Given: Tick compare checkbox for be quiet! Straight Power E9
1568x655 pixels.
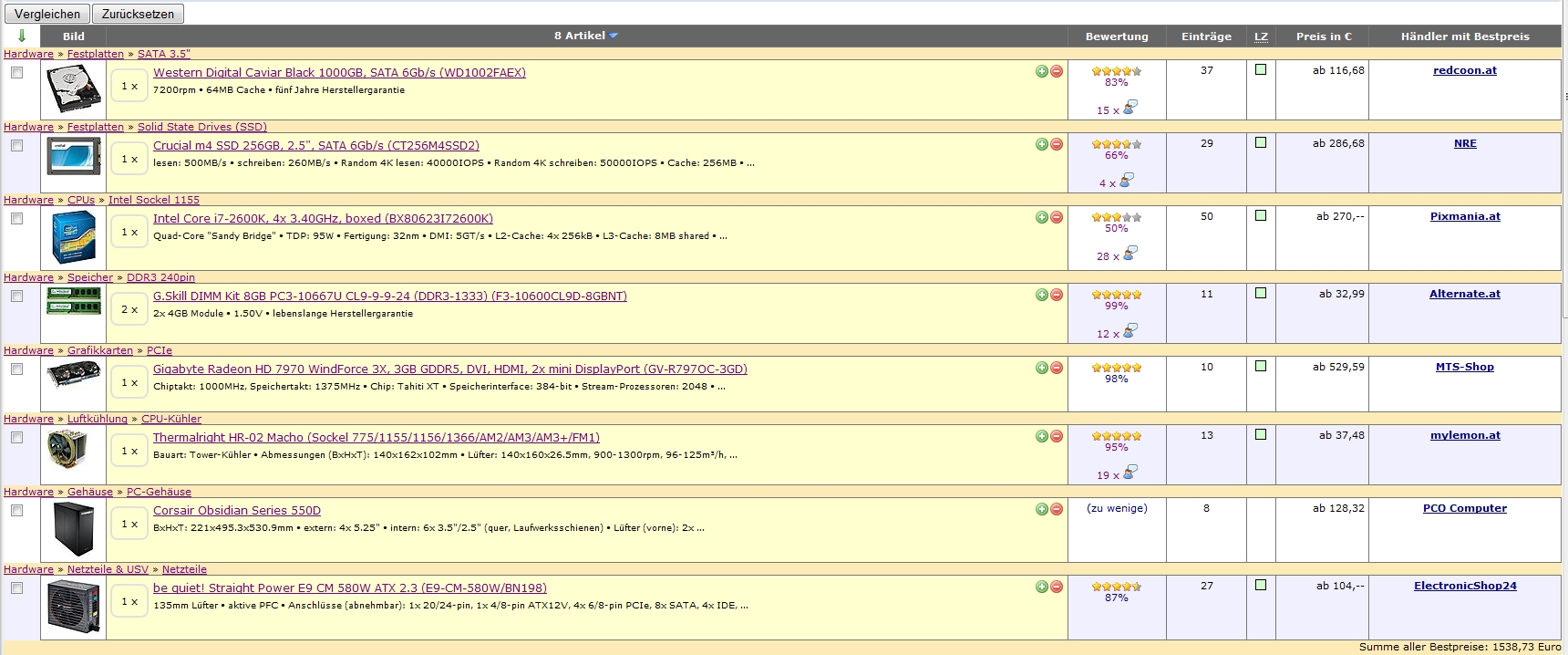Looking at the screenshot, I should (16, 587).
